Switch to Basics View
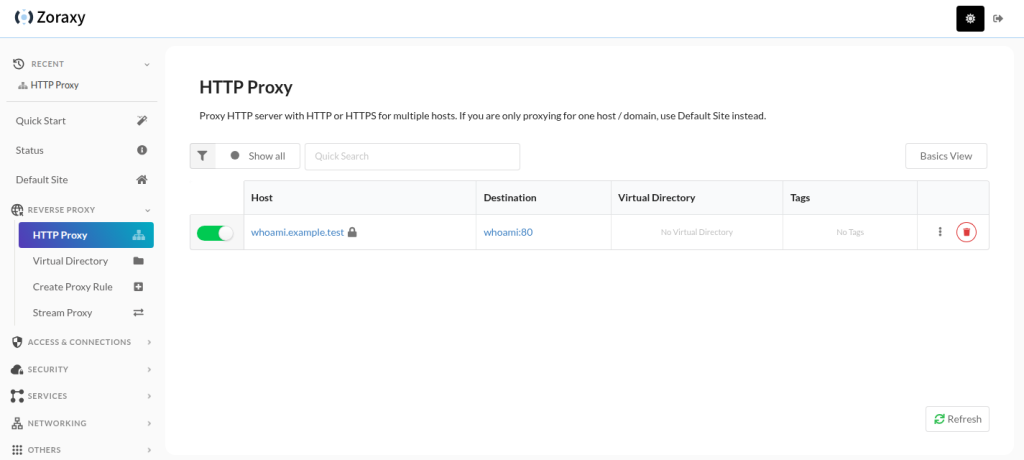Viewport: 1024px width, 460px height. pyautogui.click(x=946, y=156)
